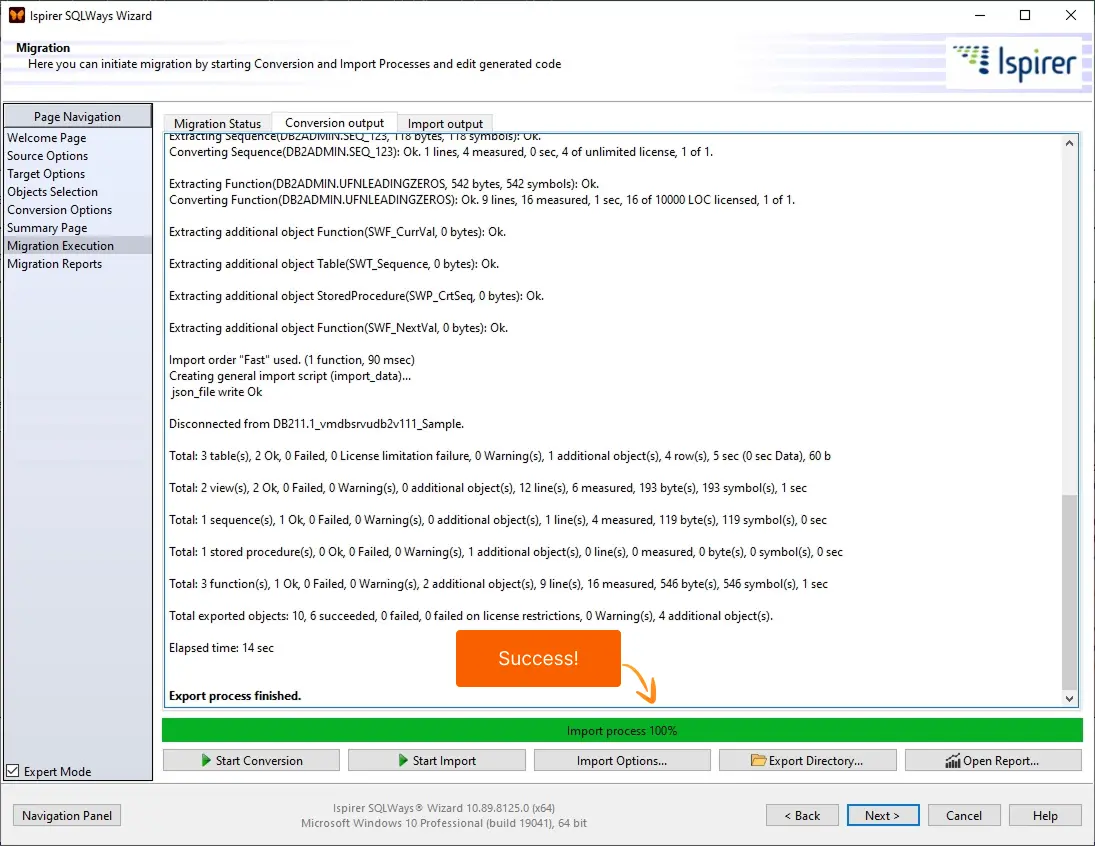Click the green play icon on Start Import
This screenshot has height=846, width=1095.
click(x=403, y=760)
